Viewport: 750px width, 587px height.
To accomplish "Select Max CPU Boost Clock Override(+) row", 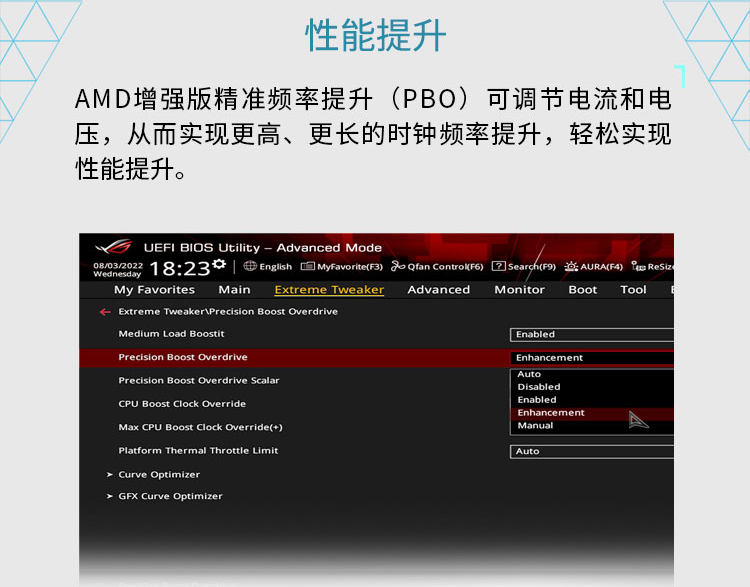I will coord(200,427).
